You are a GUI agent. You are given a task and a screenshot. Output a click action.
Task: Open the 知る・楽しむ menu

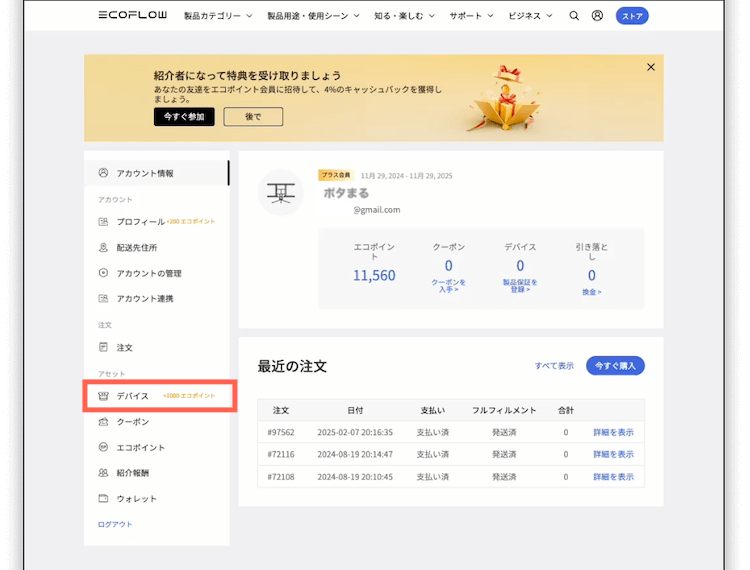point(405,16)
